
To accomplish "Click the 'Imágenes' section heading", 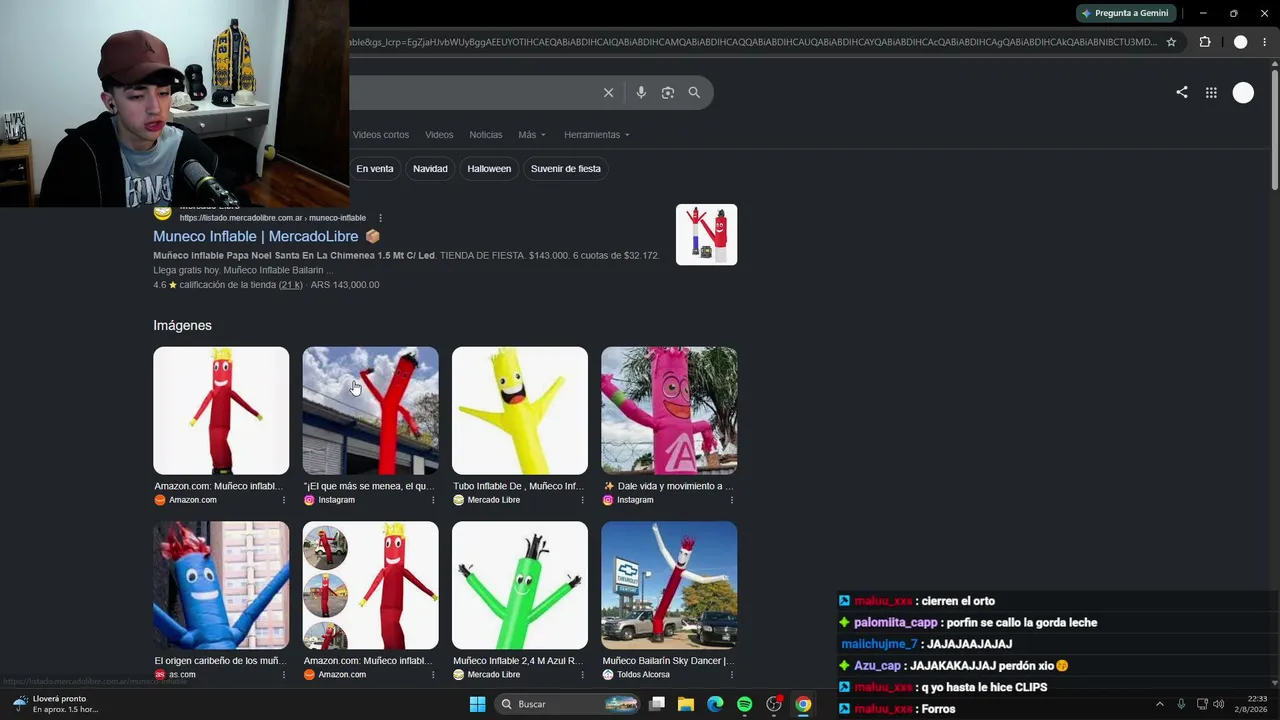I will (x=182, y=325).
